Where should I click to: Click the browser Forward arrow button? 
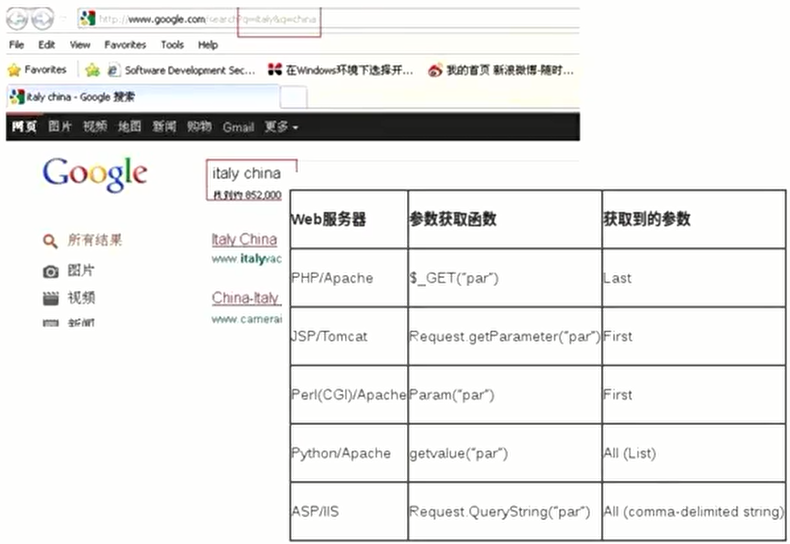tap(42, 19)
